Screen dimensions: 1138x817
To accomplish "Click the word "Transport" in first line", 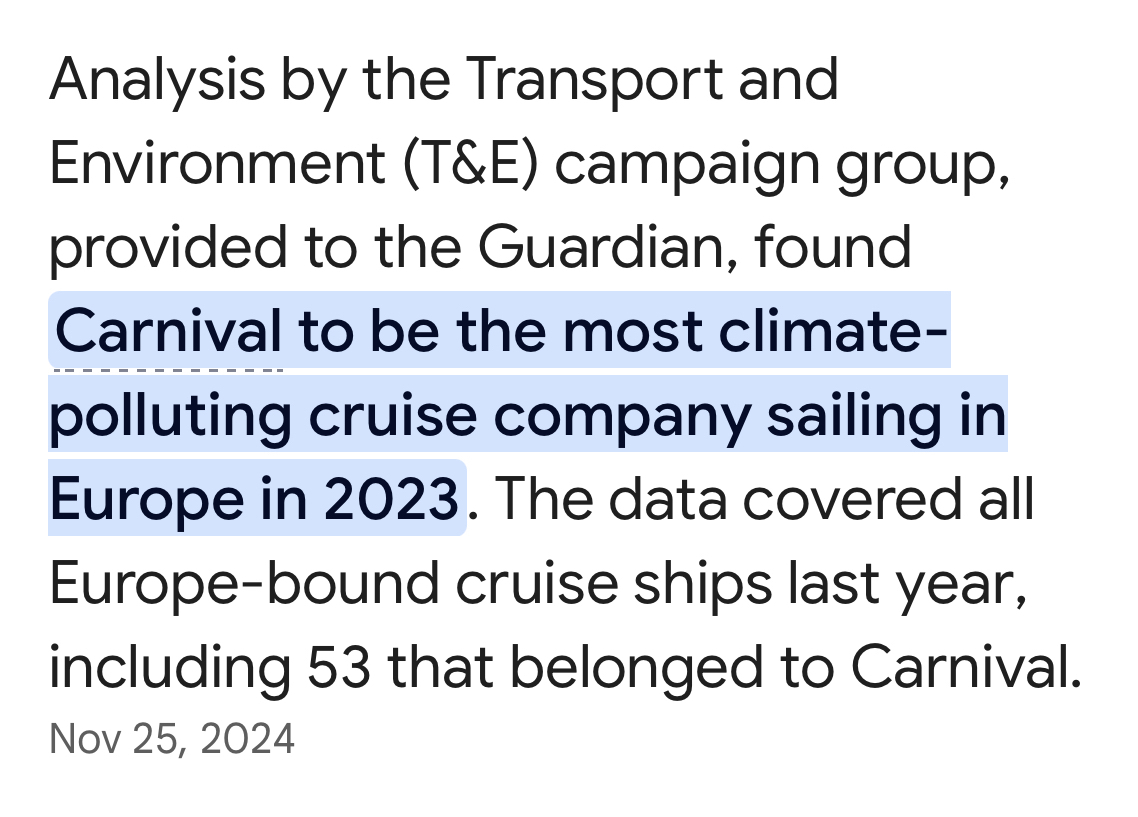I will pos(598,79).
